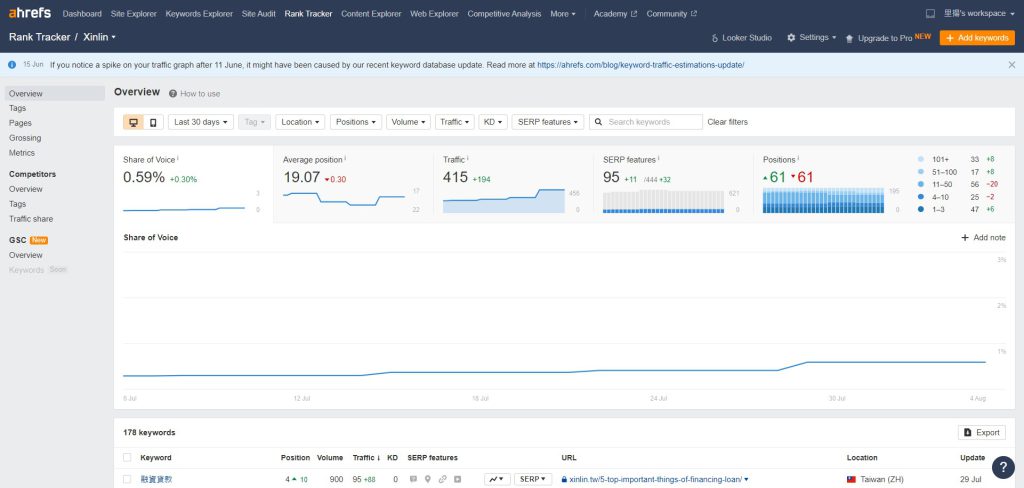
Task: Select the Traffic metric card
Action: click(513, 184)
